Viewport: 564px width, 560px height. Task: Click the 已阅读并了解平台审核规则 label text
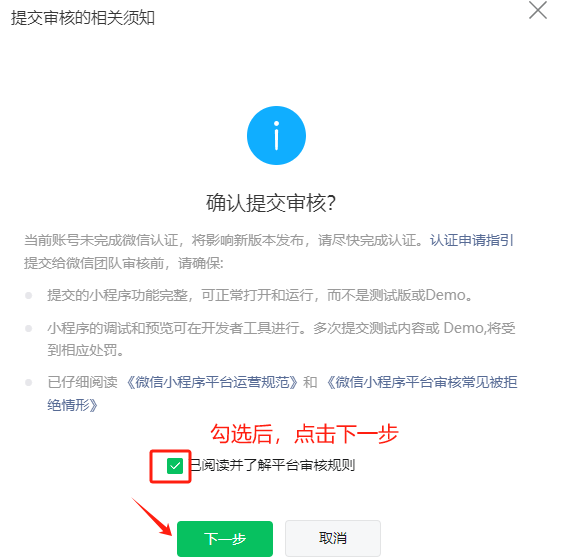(272, 465)
